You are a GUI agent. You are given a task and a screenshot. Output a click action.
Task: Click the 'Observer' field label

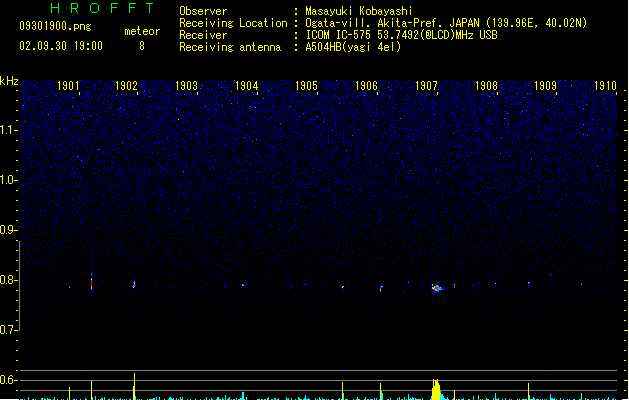[x=203, y=11]
